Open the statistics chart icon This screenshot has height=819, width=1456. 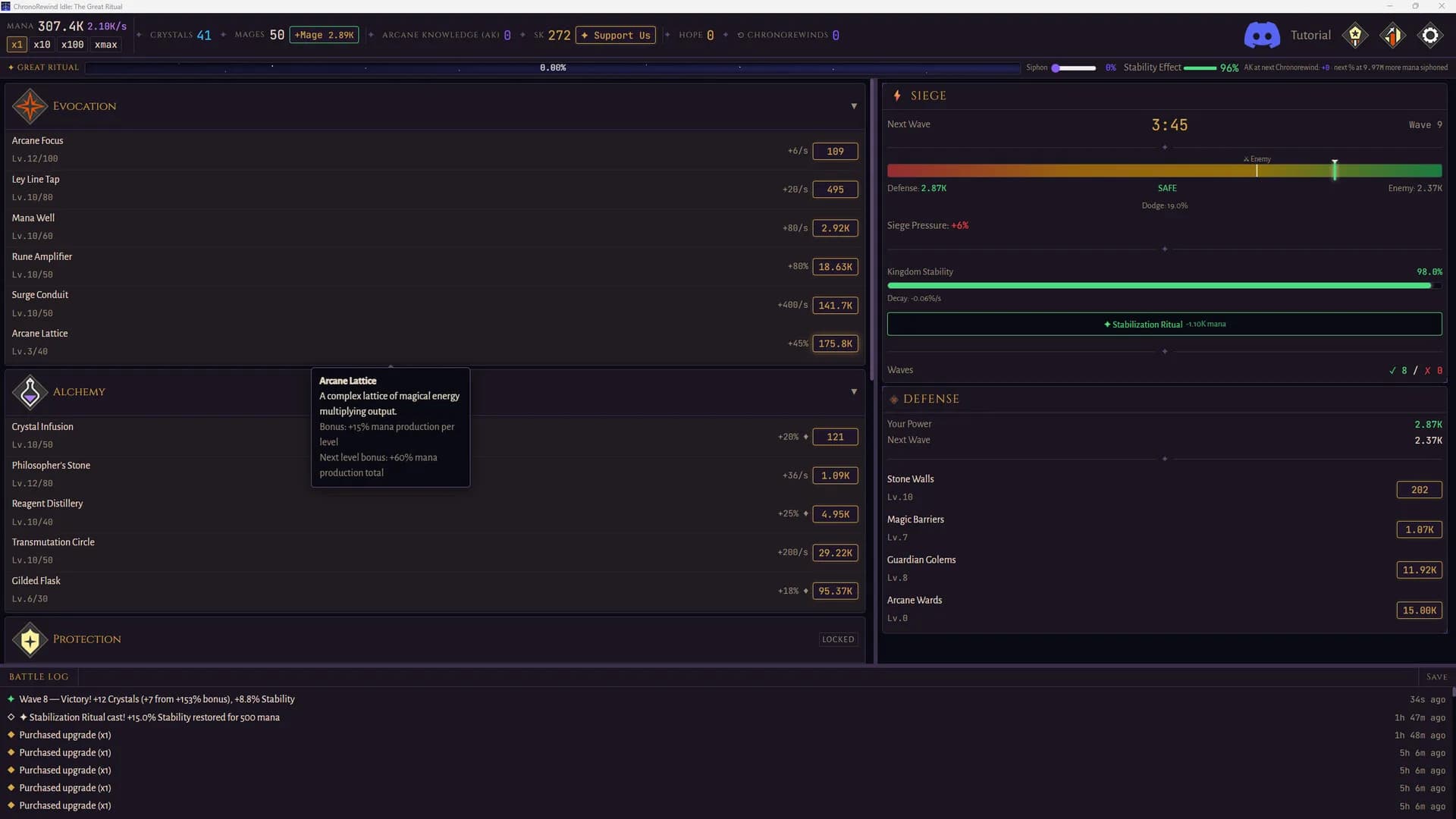pos(1392,35)
